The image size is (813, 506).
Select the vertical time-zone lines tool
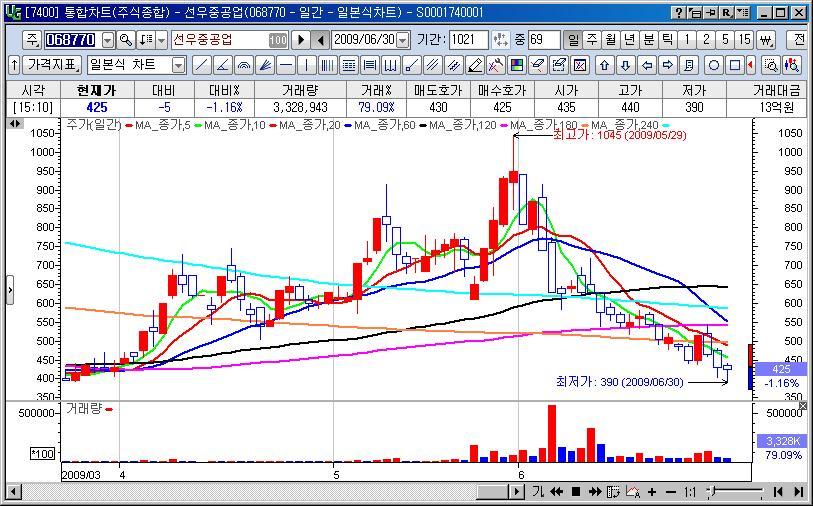[328, 65]
